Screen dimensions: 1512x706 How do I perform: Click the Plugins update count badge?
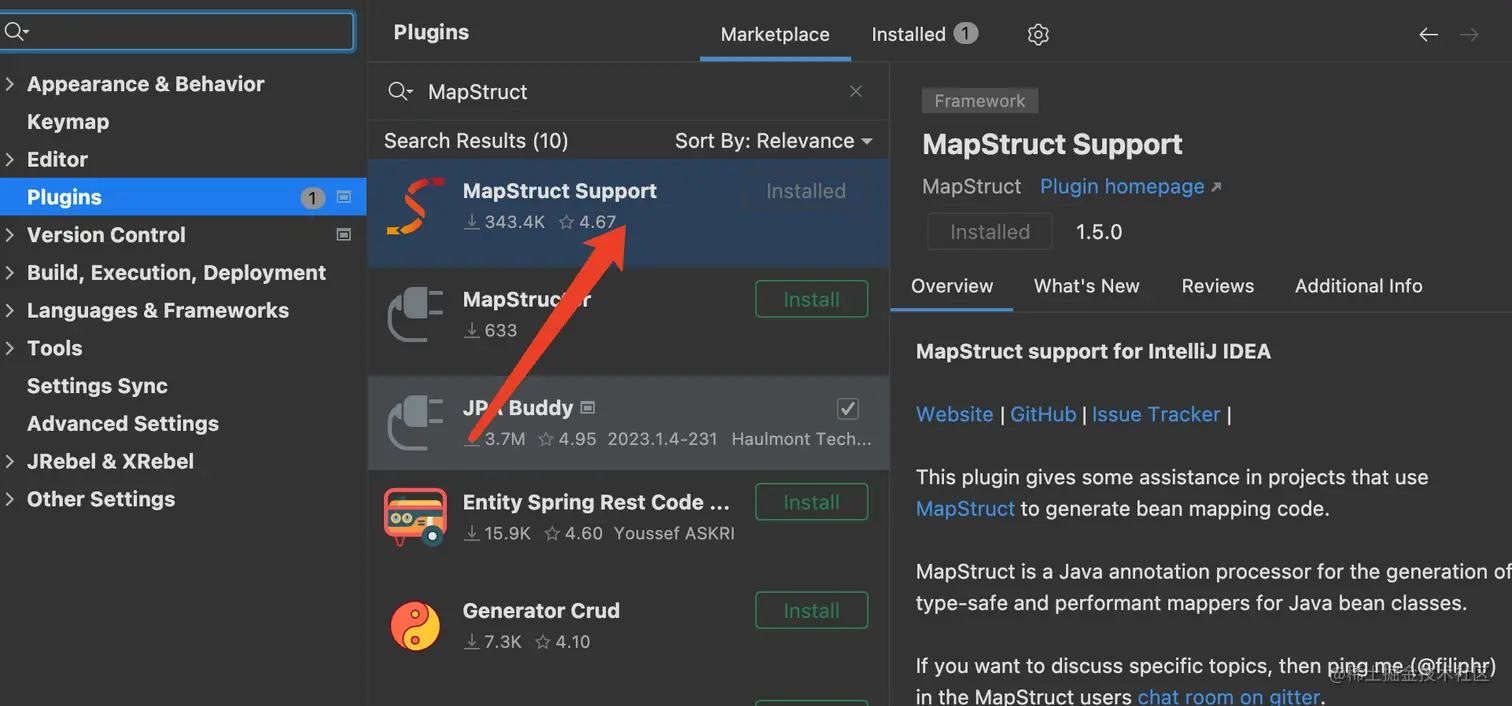pyautogui.click(x=313, y=198)
